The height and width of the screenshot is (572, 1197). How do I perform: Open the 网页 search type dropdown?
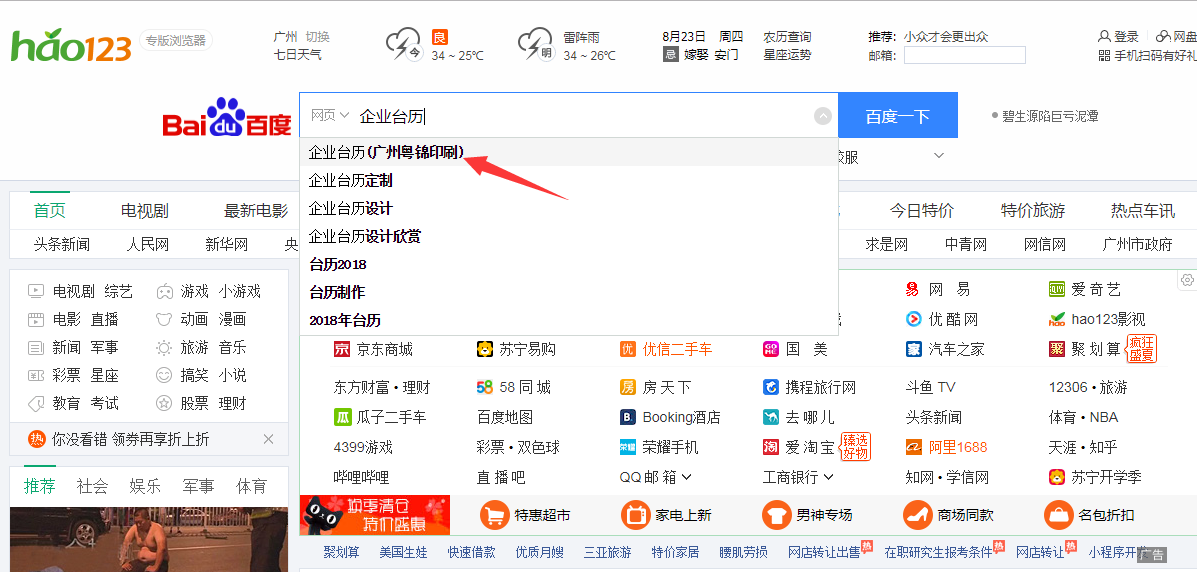pyautogui.click(x=330, y=115)
